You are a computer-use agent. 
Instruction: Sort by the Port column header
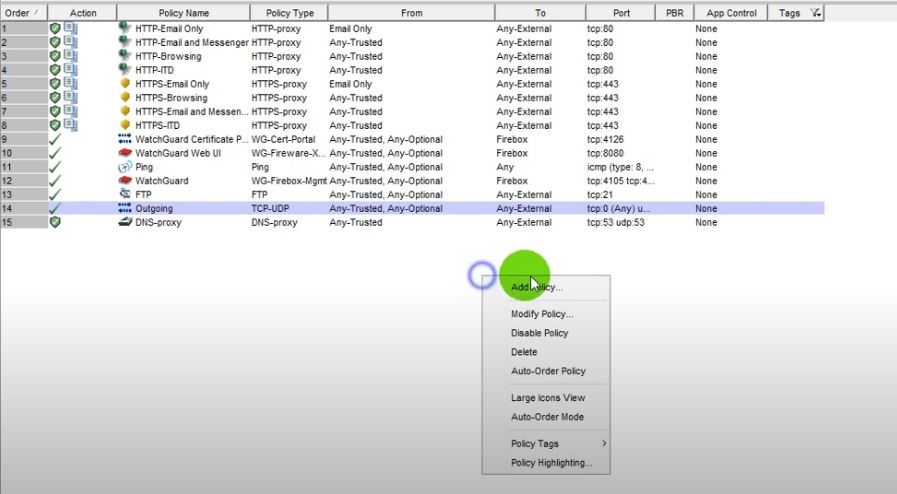pyautogui.click(x=621, y=13)
